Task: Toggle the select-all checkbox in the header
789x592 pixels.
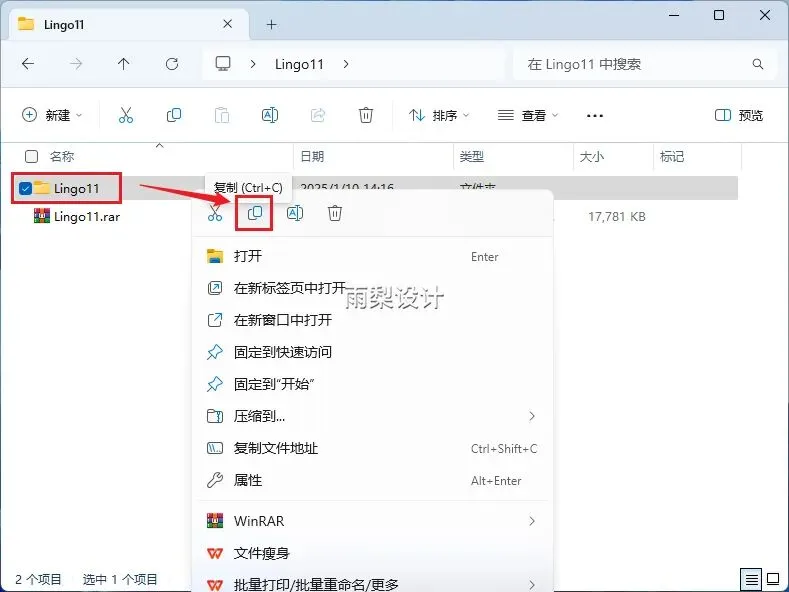Action: pos(31,157)
